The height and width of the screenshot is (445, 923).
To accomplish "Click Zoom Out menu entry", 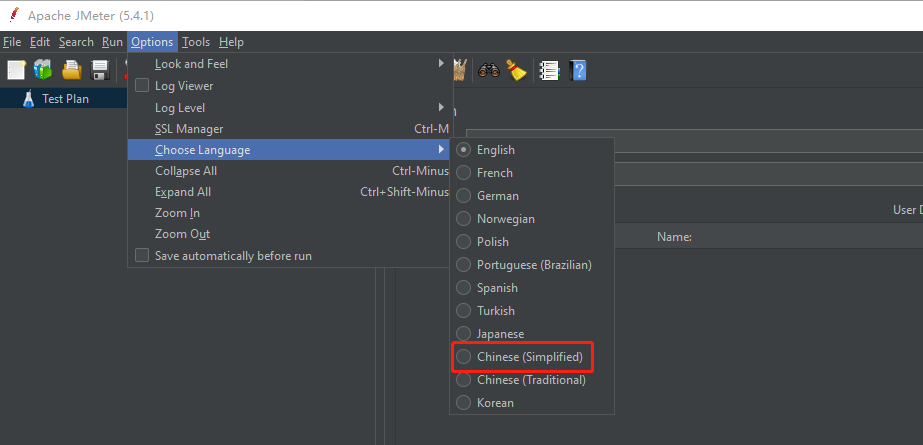I will (x=290, y=234).
